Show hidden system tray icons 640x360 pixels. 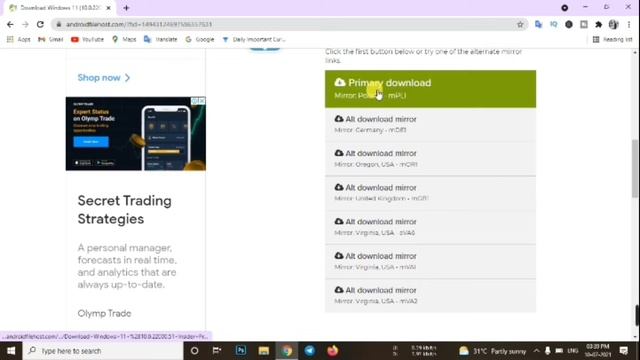[536, 351]
